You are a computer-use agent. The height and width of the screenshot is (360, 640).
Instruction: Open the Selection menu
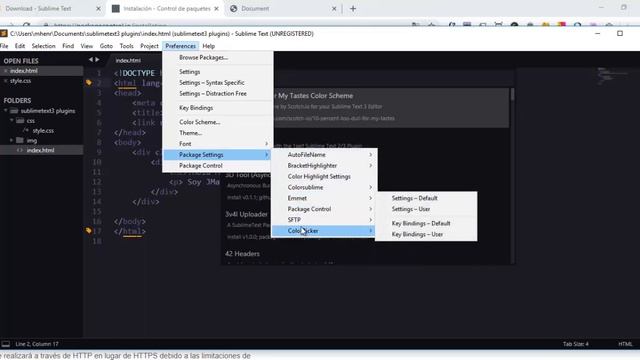click(x=43, y=46)
